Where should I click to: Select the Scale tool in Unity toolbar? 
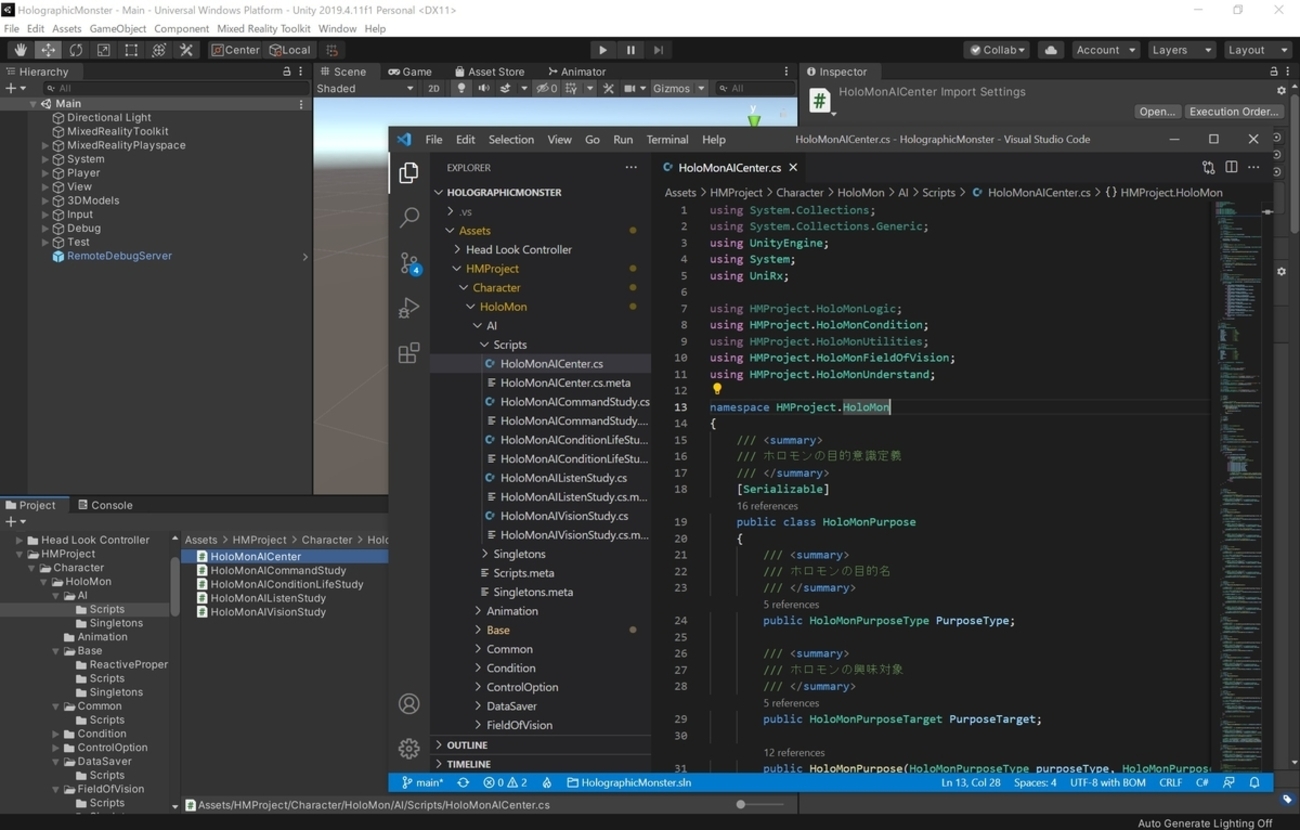(103, 49)
